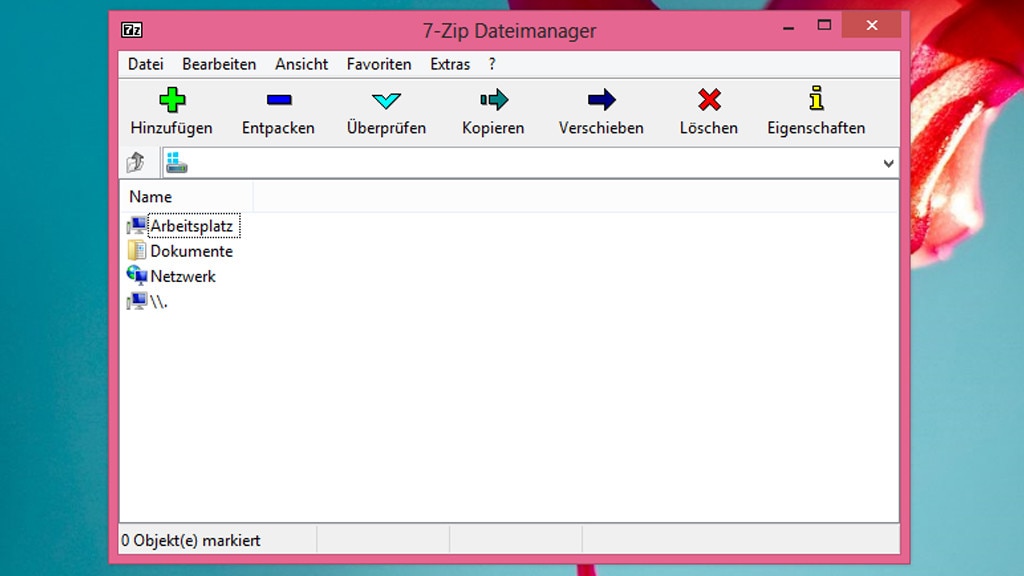Viewport: 1024px width, 576px height.
Task: Click the Überprüfen checkmark icon
Action: tap(386, 101)
